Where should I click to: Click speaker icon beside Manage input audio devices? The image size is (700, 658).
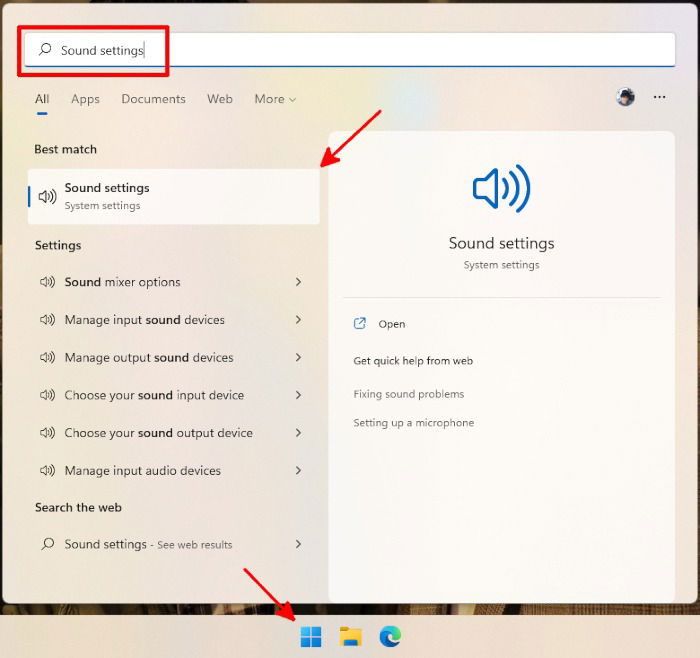[47, 471]
